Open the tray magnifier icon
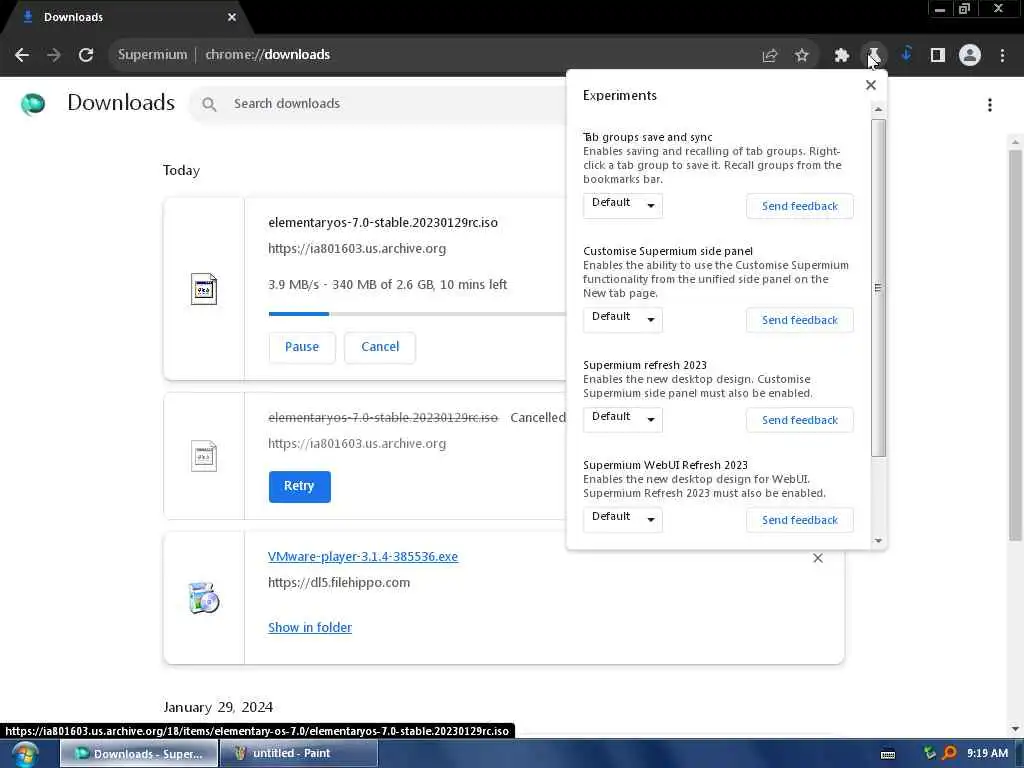 coord(950,754)
